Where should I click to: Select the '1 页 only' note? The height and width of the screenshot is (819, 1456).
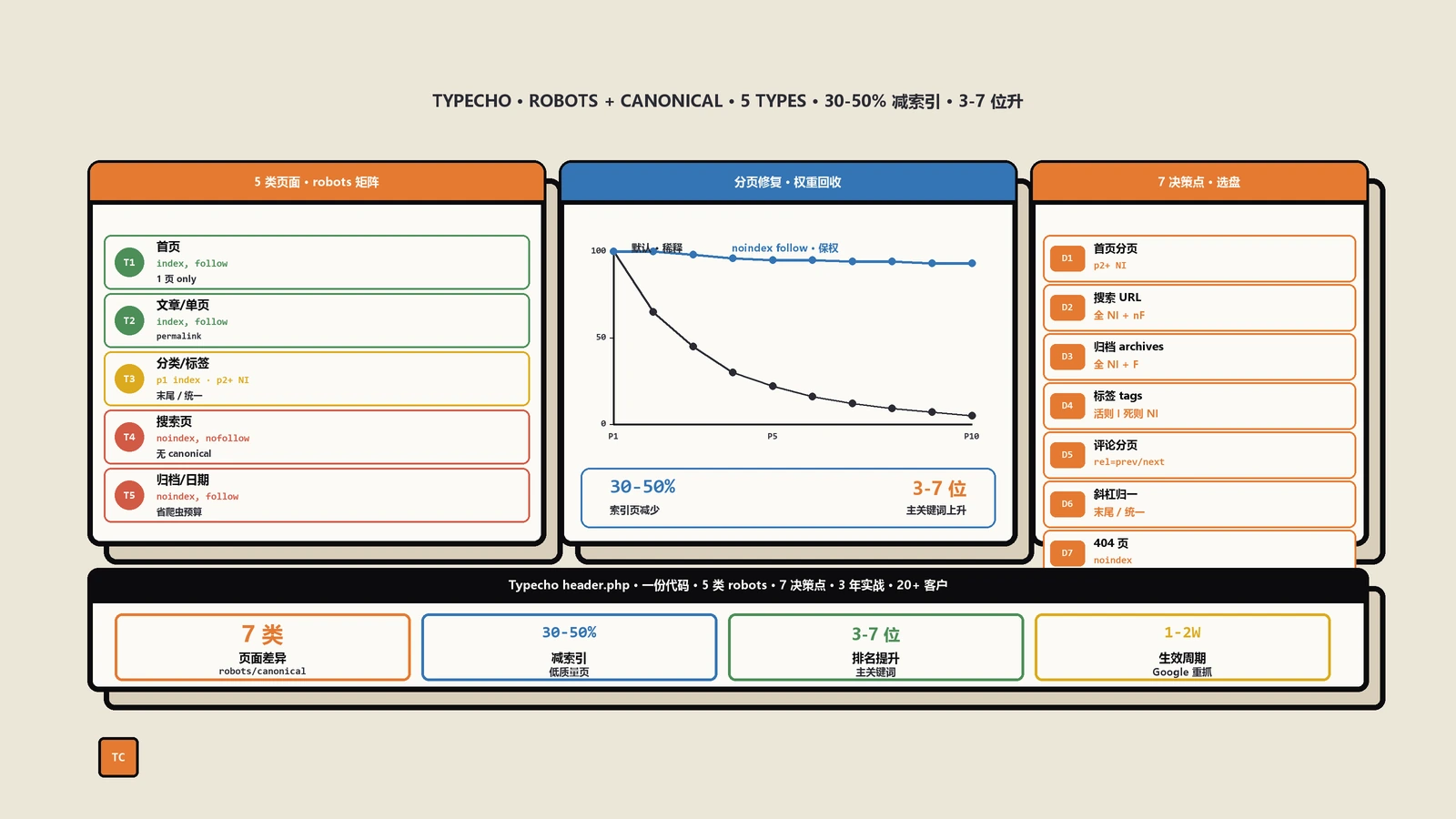(x=177, y=279)
